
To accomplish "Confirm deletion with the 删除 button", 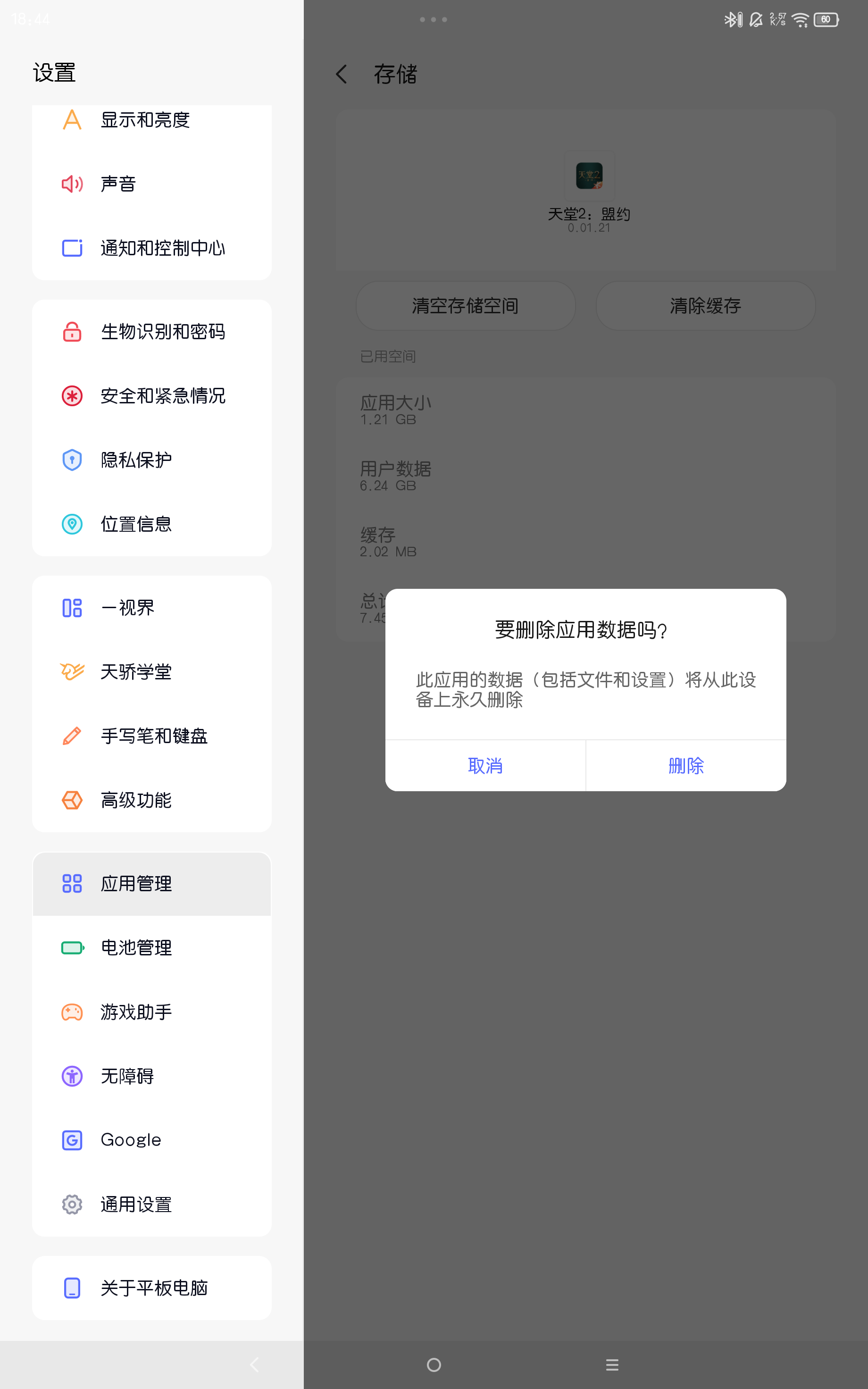I will (x=686, y=766).
